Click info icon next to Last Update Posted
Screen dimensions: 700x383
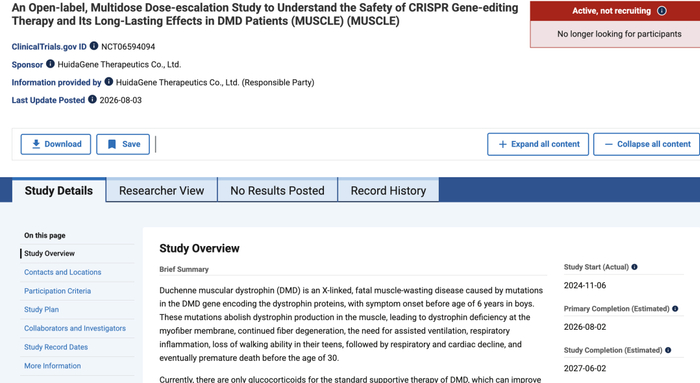(x=92, y=100)
